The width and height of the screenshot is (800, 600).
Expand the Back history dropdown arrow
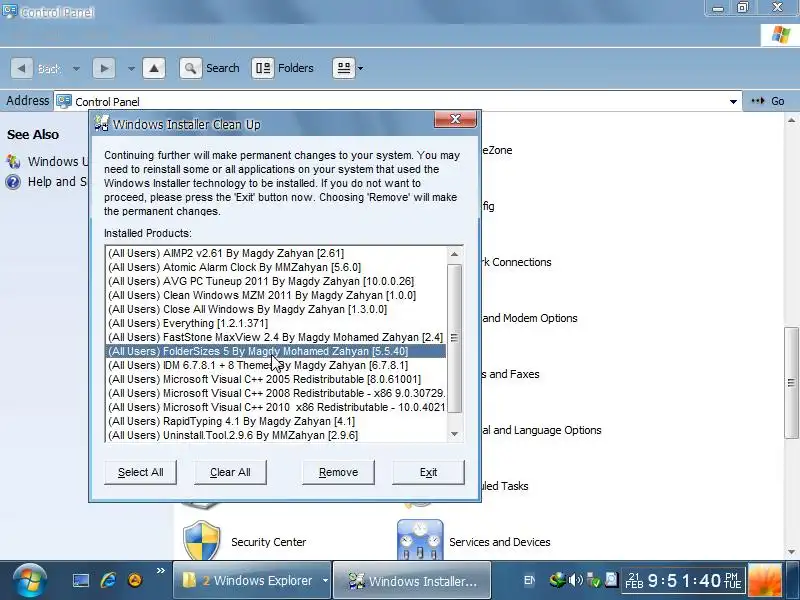click(76, 68)
